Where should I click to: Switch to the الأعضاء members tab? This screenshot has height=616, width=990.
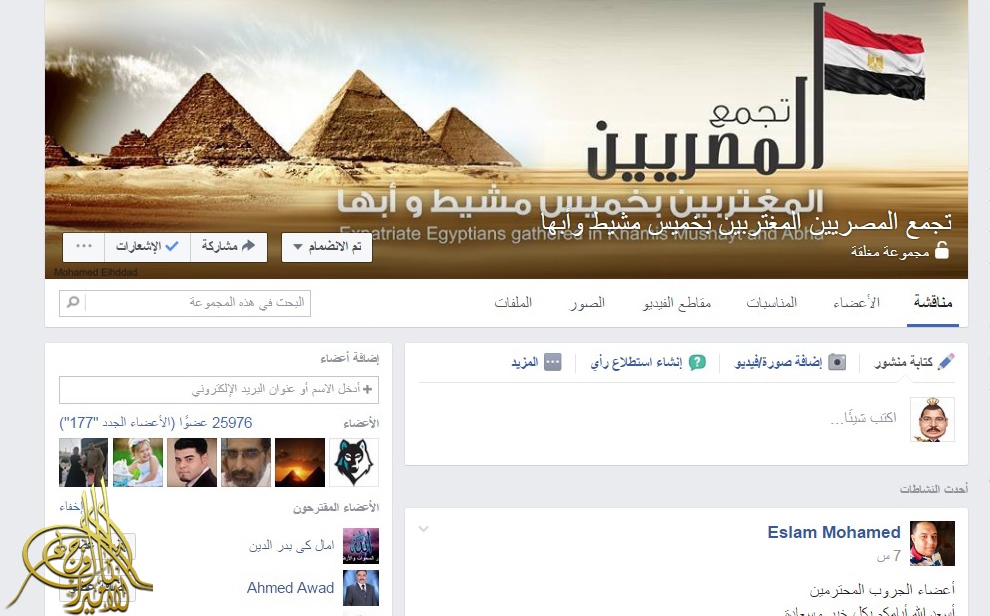(x=856, y=302)
